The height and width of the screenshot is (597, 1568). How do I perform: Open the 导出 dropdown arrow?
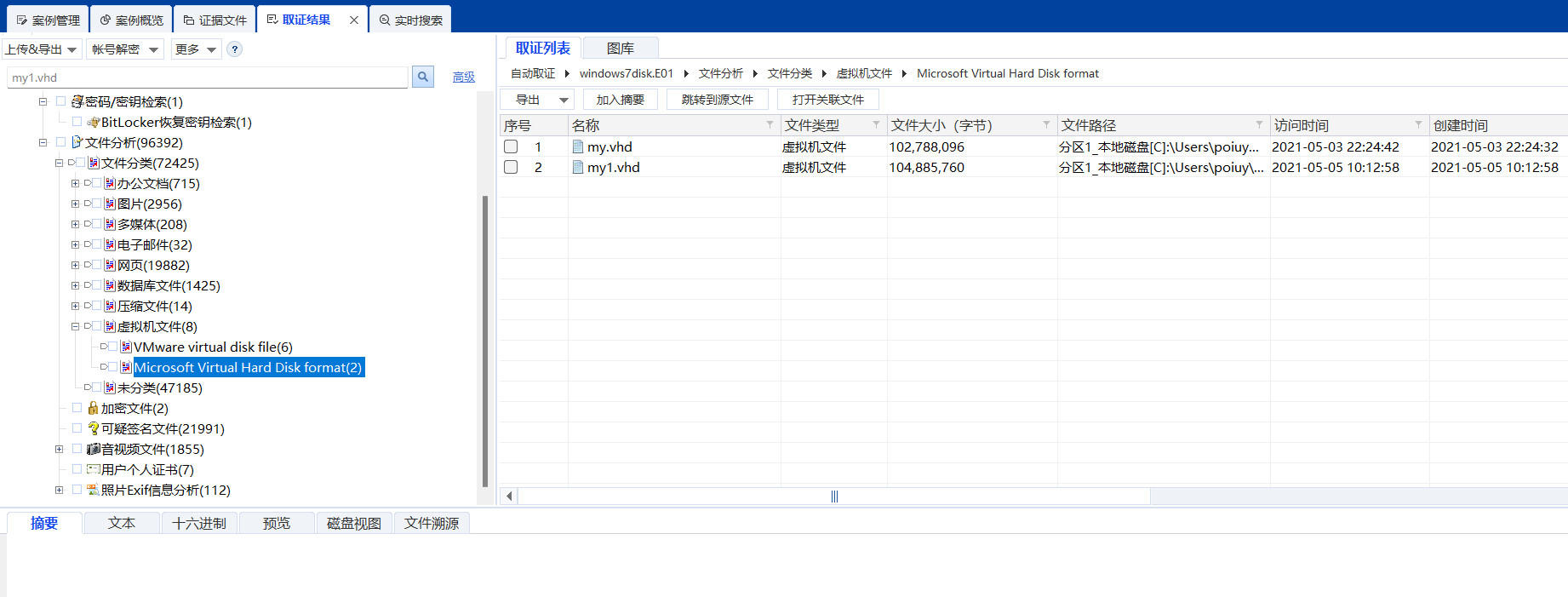564,100
